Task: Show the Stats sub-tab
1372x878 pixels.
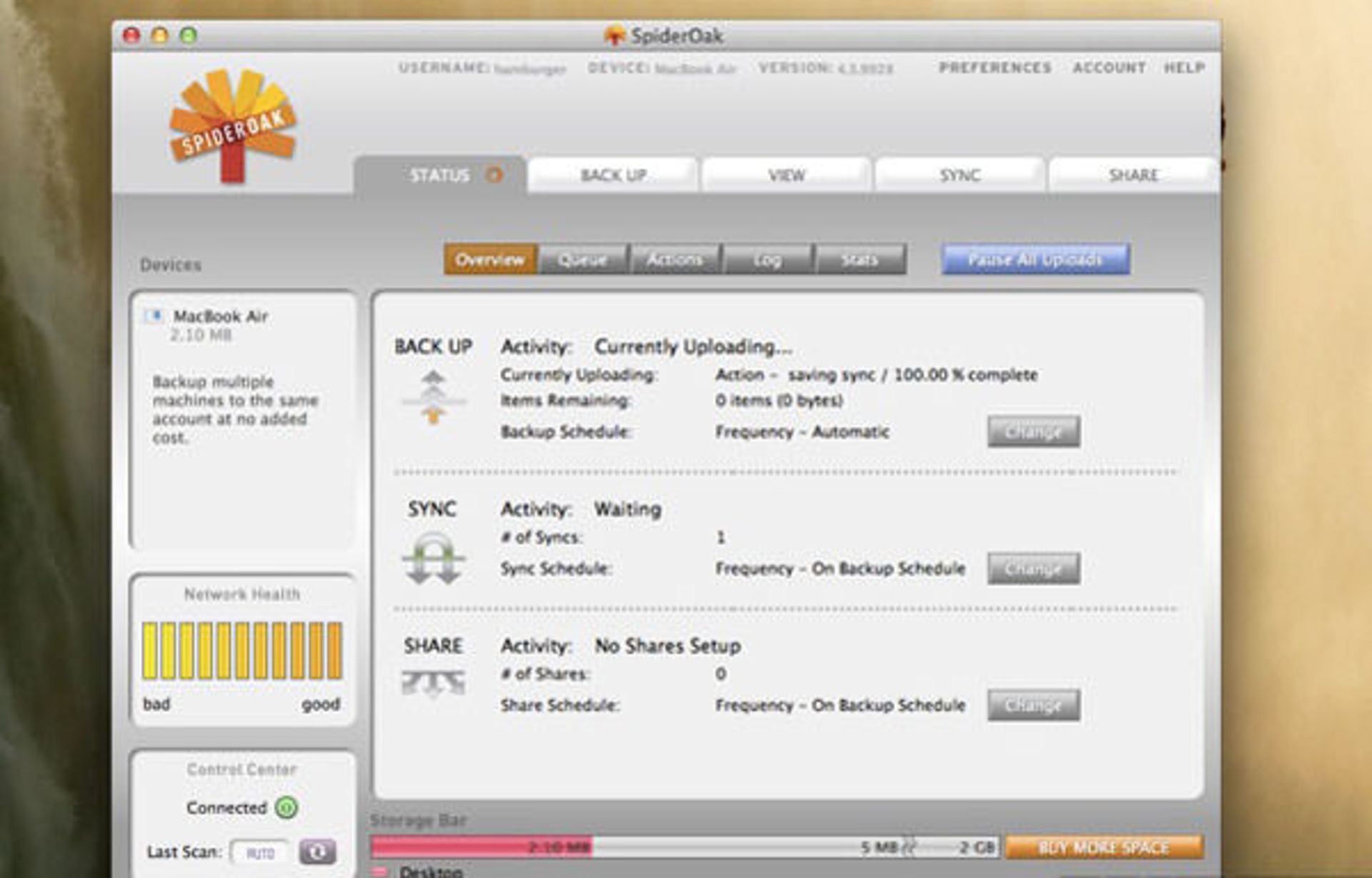Action: pos(860,259)
